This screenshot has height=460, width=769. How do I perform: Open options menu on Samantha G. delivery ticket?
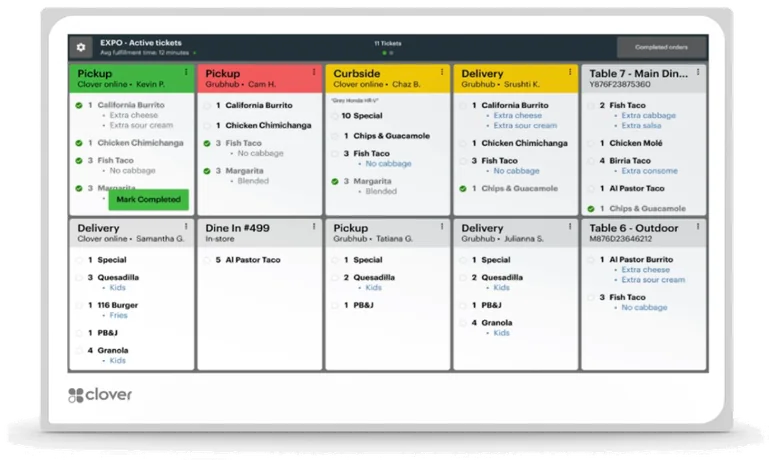coord(186,227)
